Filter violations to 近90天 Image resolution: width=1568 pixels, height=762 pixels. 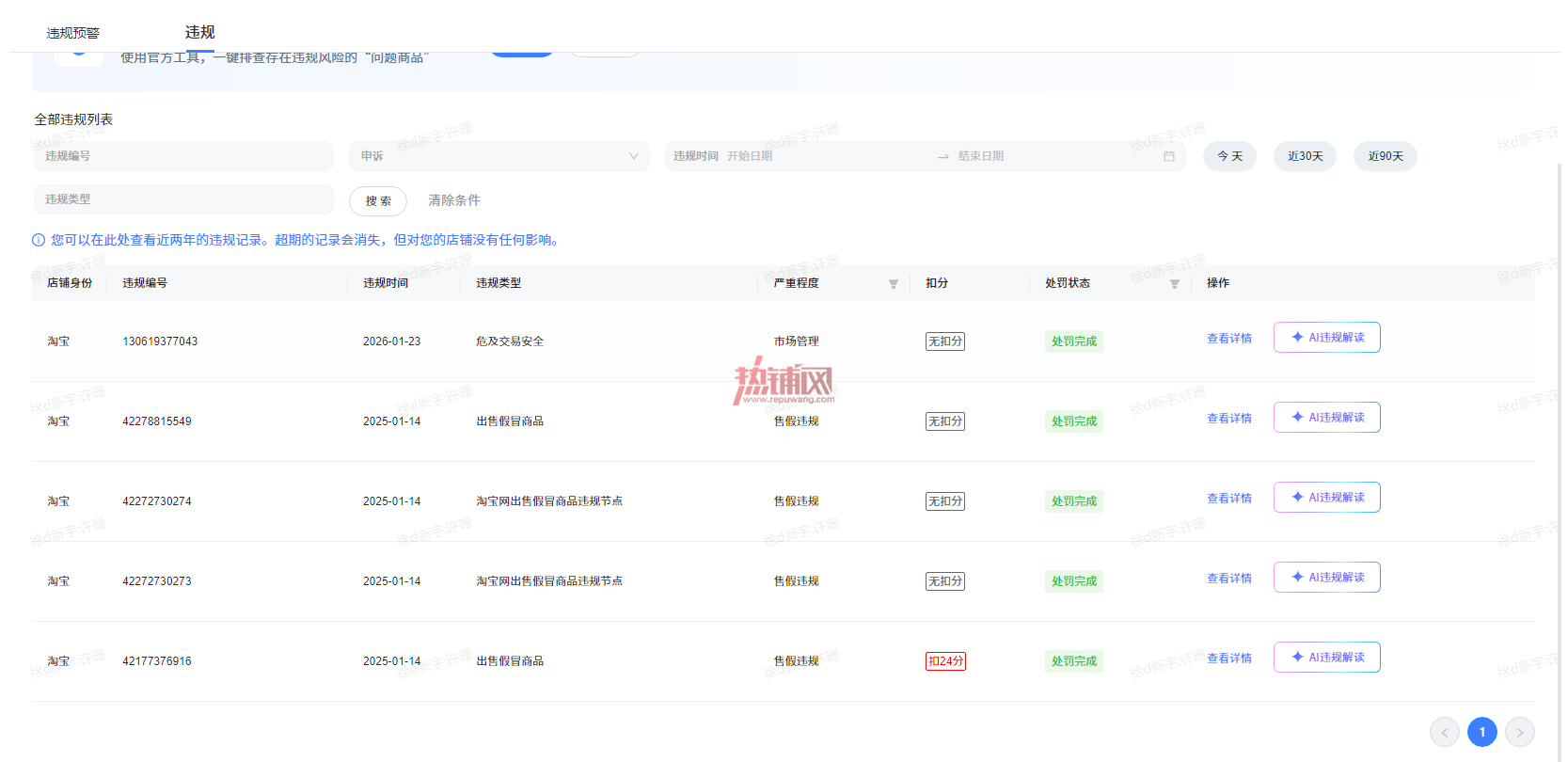coord(1386,156)
